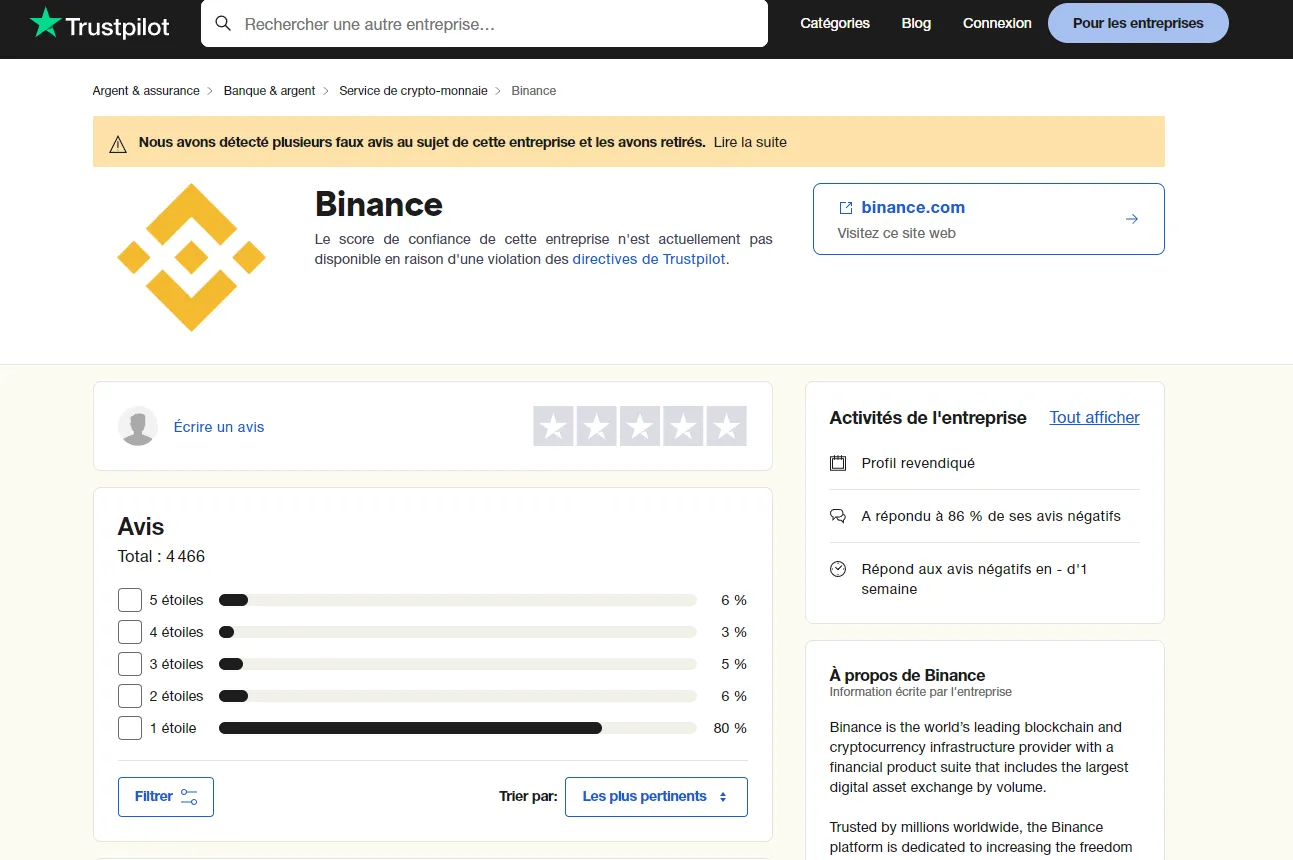This screenshot has height=860, width=1293.
Task: Rate with the third star
Action: [640, 426]
